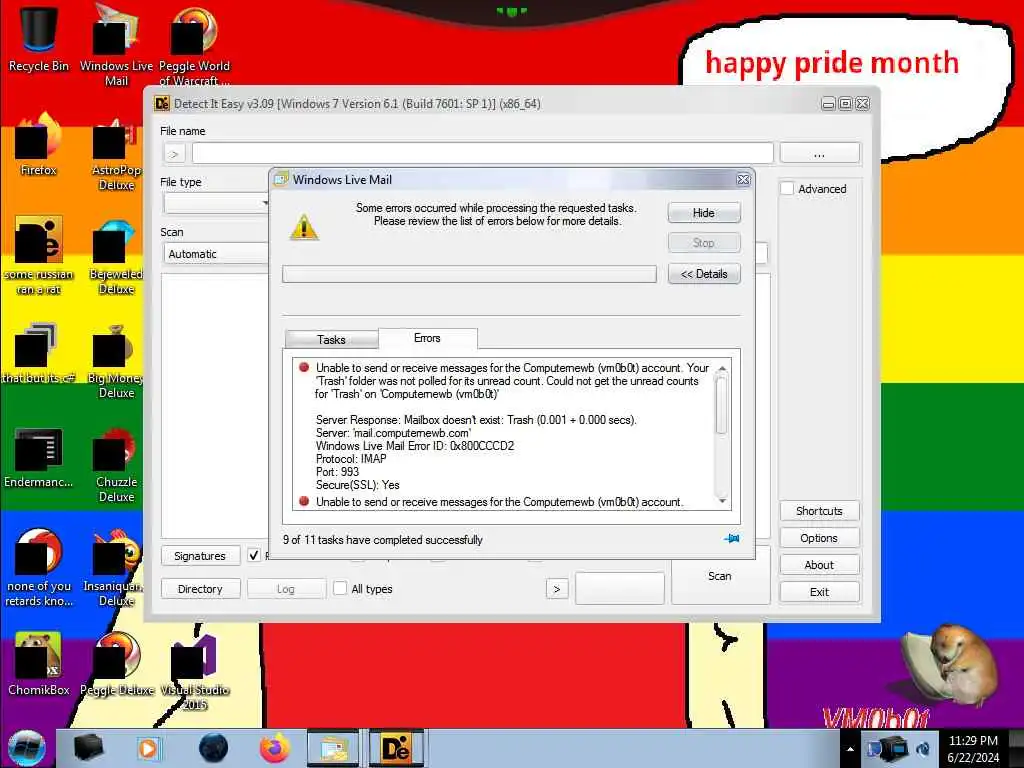Image resolution: width=1024 pixels, height=768 pixels.
Task: Open the media player taskbar icon
Action: click(x=148, y=748)
